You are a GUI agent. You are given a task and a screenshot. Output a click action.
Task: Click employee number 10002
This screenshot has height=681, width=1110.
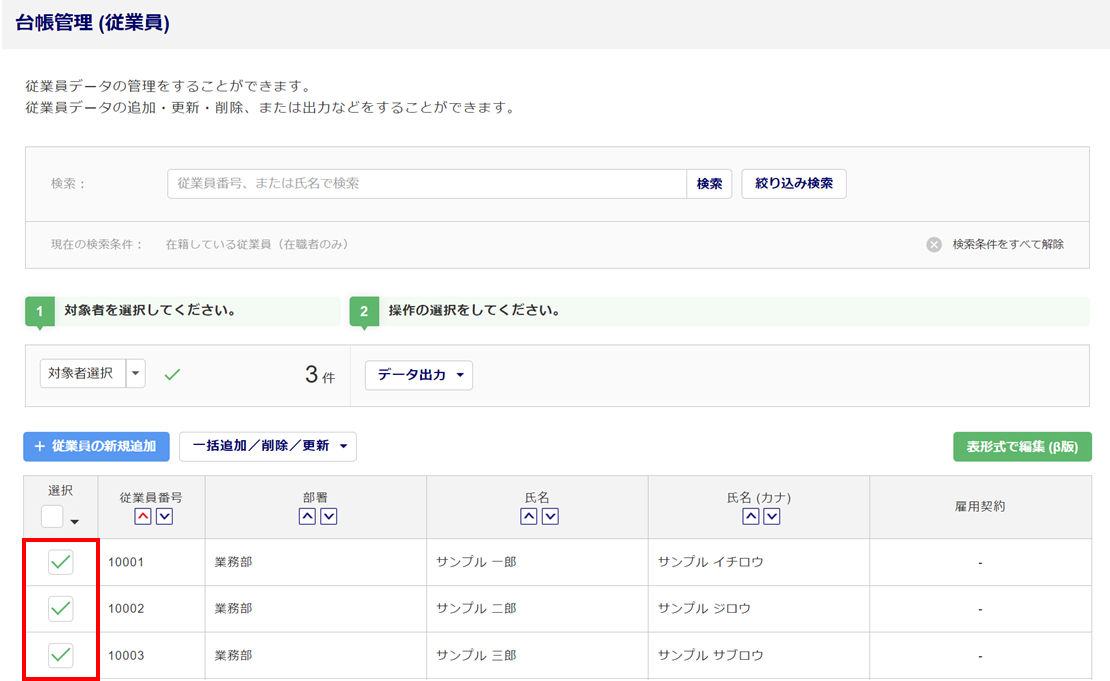click(x=126, y=609)
